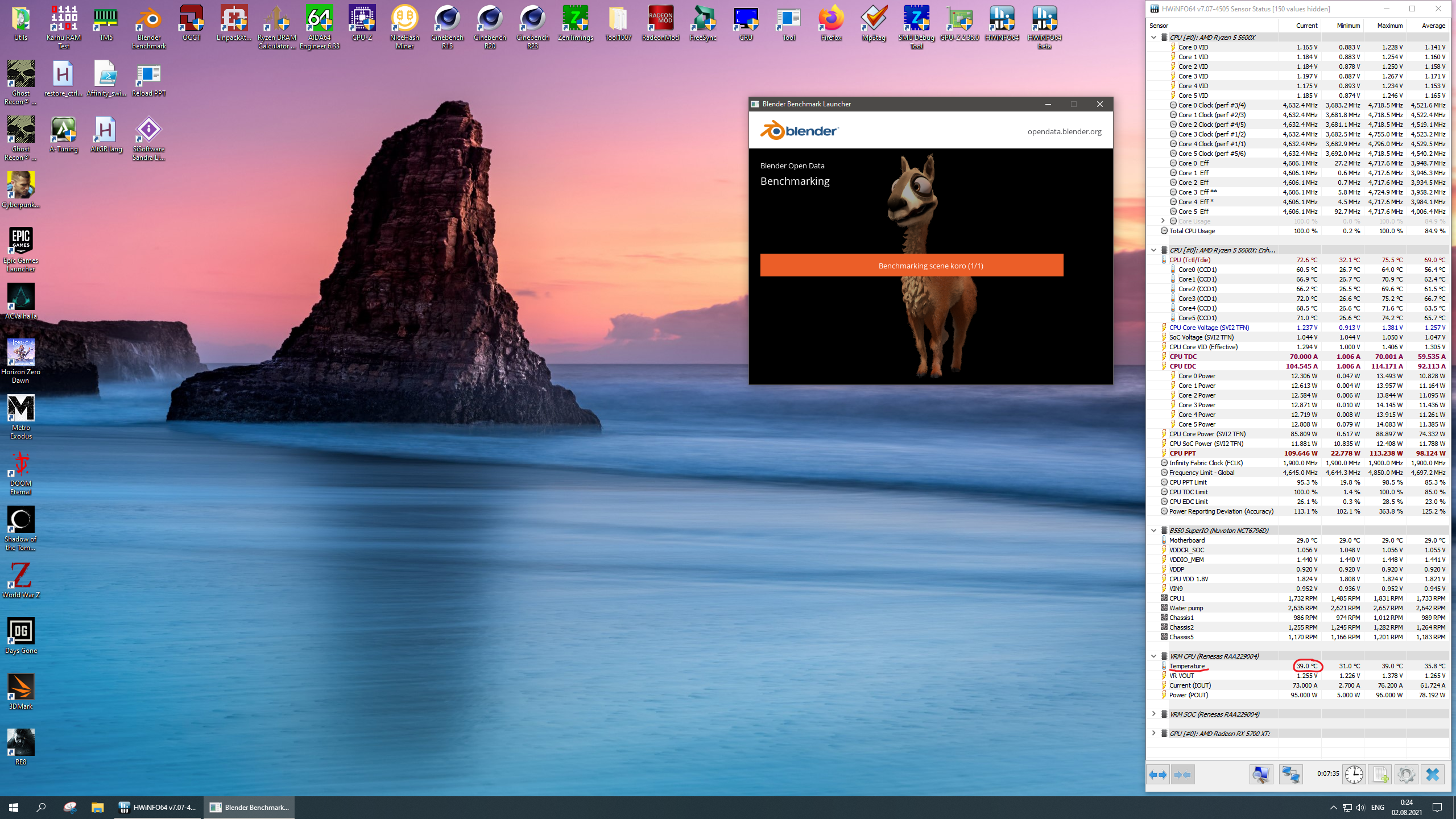1456x819 pixels.
Task: Collapse the CPU AMD Ryzen 5 5600X group
Action: (1153, 37)
